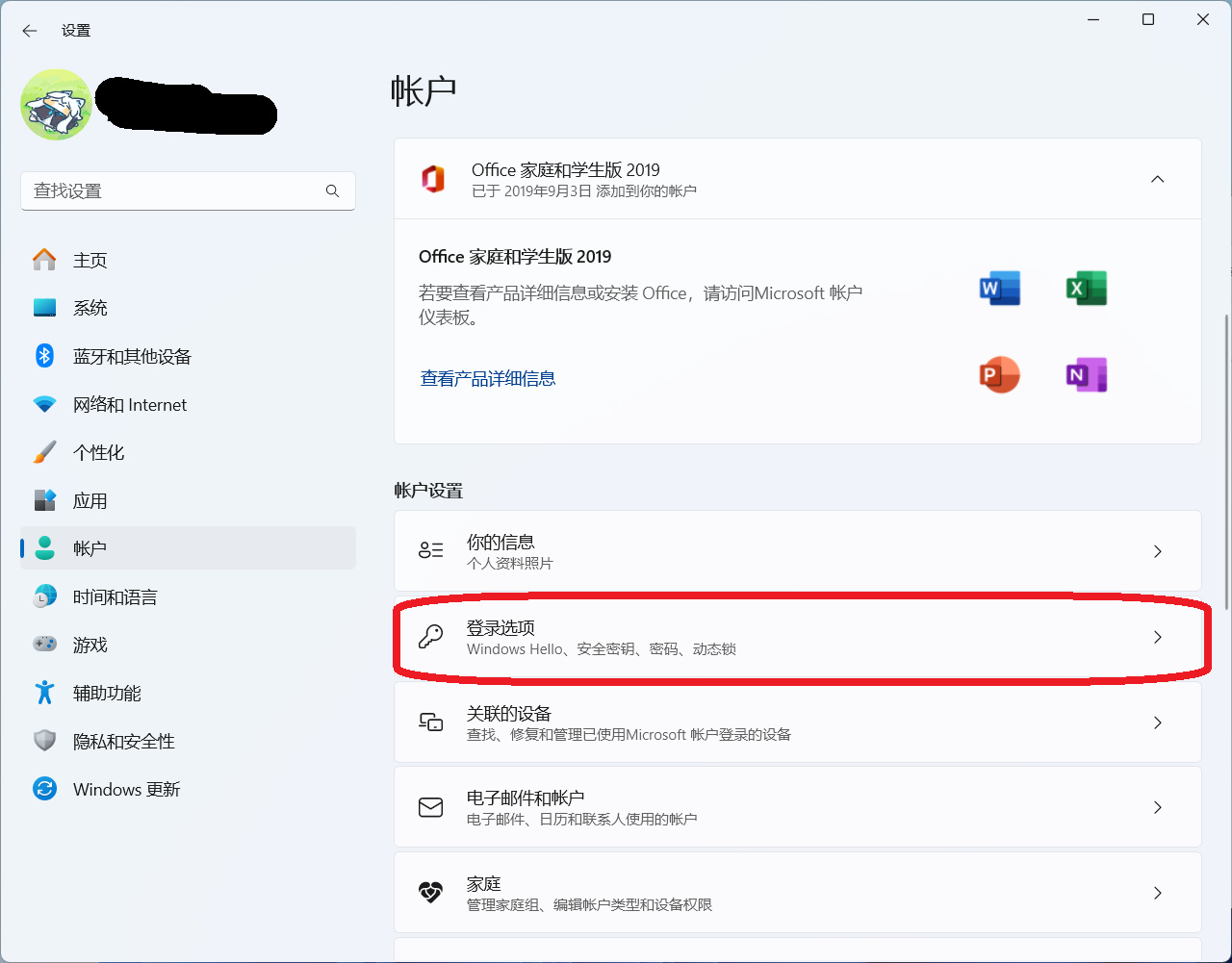Click the house icon beside 主页
This screenshot has height=963, width=1232.
[44, 259]
